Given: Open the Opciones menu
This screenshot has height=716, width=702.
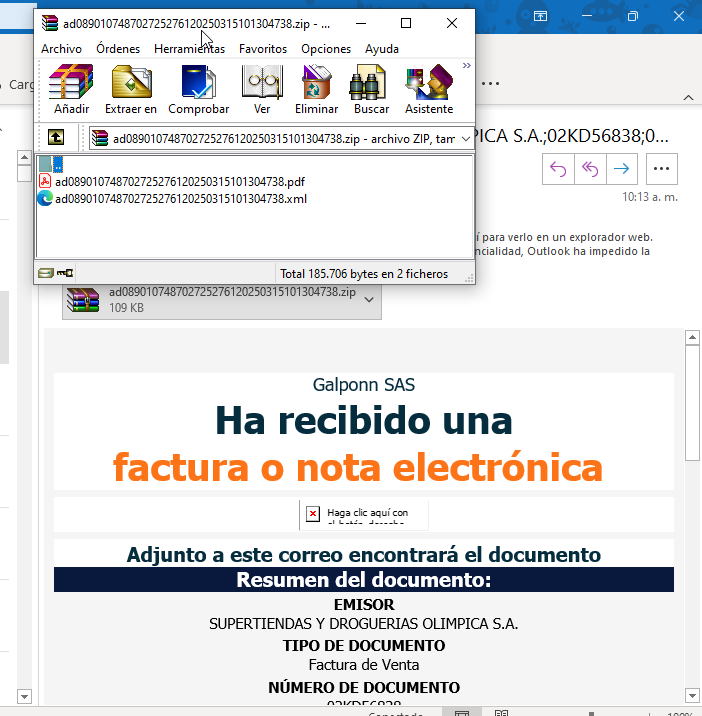Looking at the screenshot, I should coord(326,49).
